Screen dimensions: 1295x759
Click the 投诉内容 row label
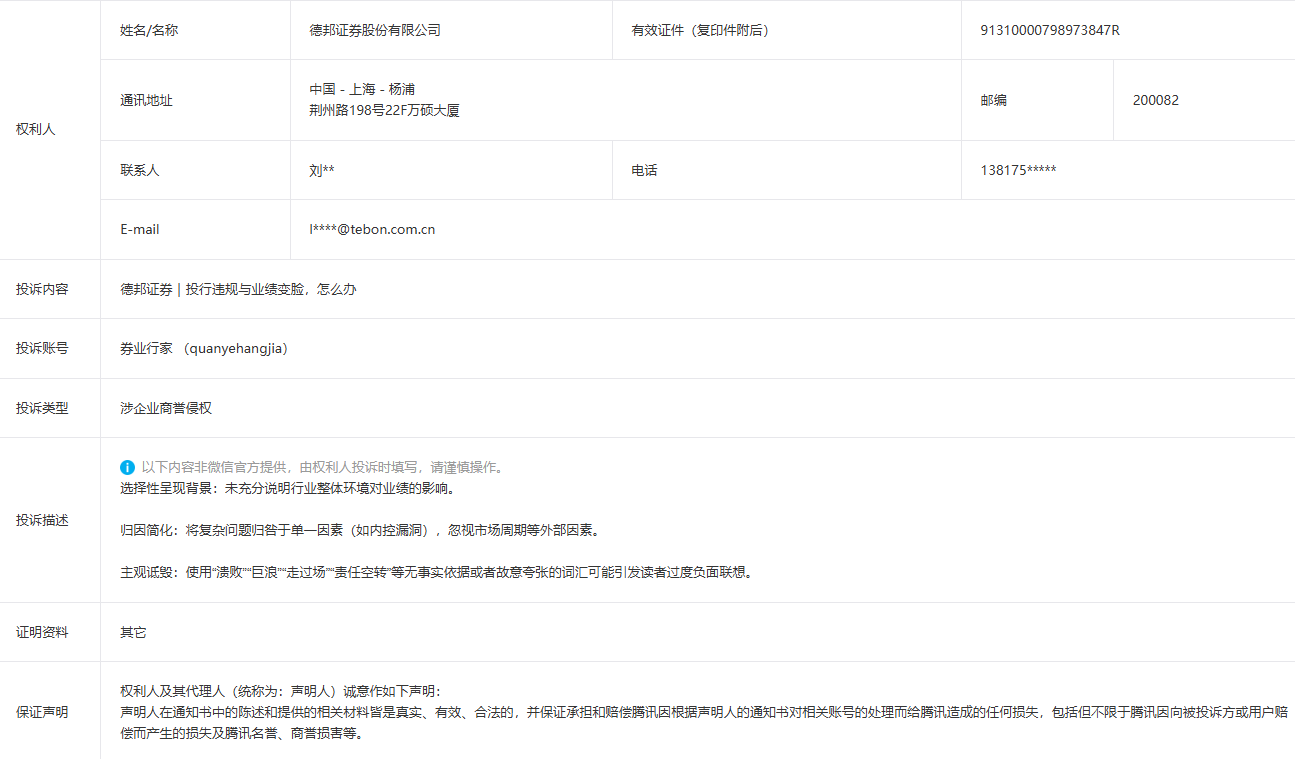coord(42,289)
